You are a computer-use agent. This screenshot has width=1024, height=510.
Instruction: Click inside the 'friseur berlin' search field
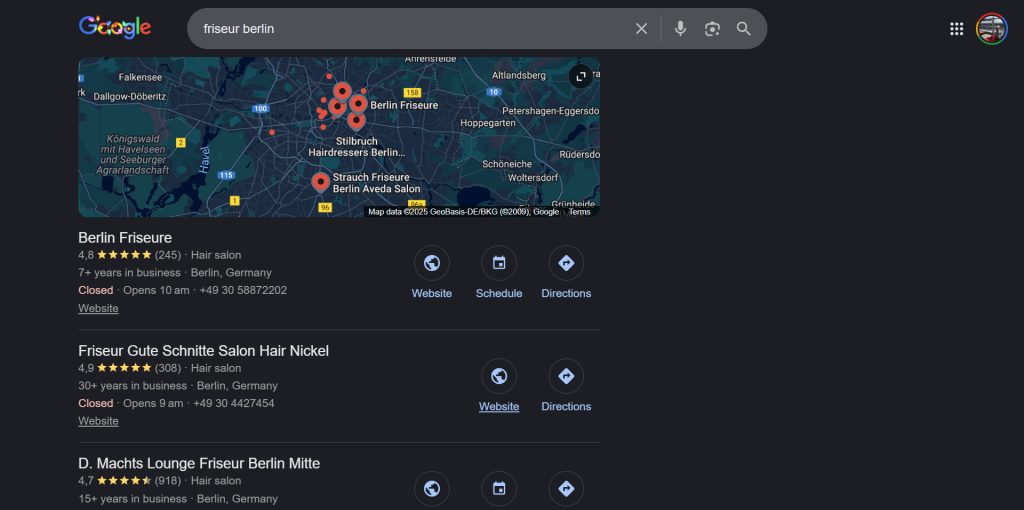[x=400, y=29]
